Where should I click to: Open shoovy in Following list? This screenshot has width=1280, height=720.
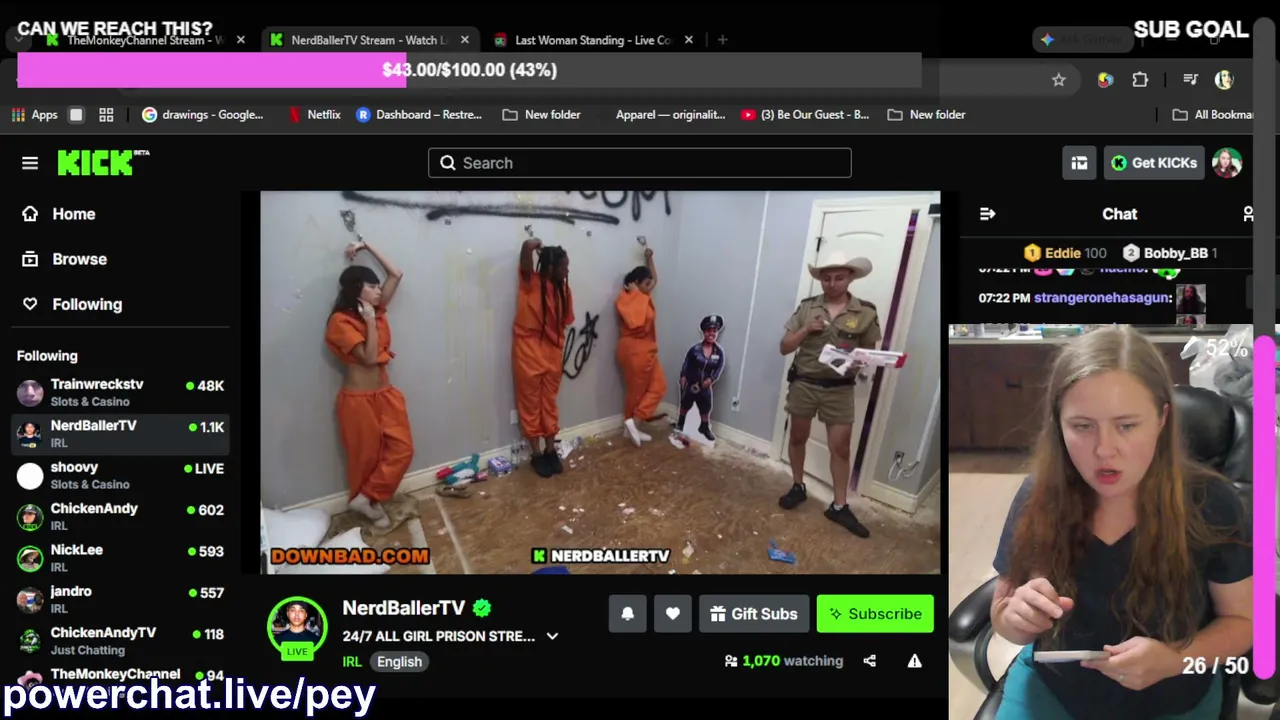[120, 476]
